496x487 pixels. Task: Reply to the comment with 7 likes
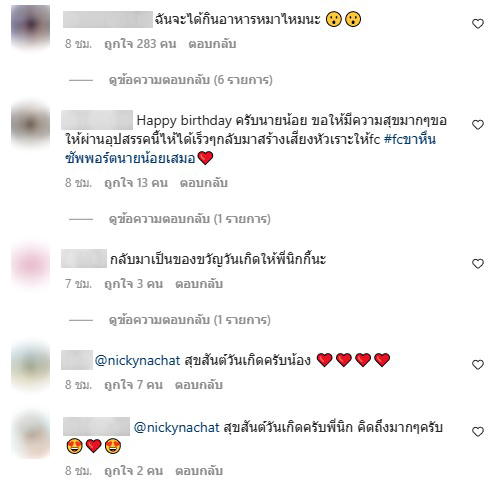199,385
